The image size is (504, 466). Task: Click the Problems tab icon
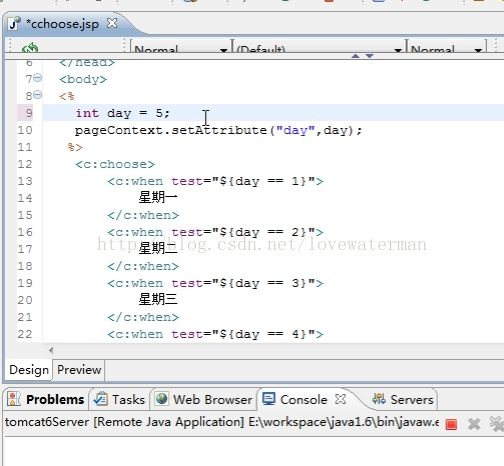point(14,399)
